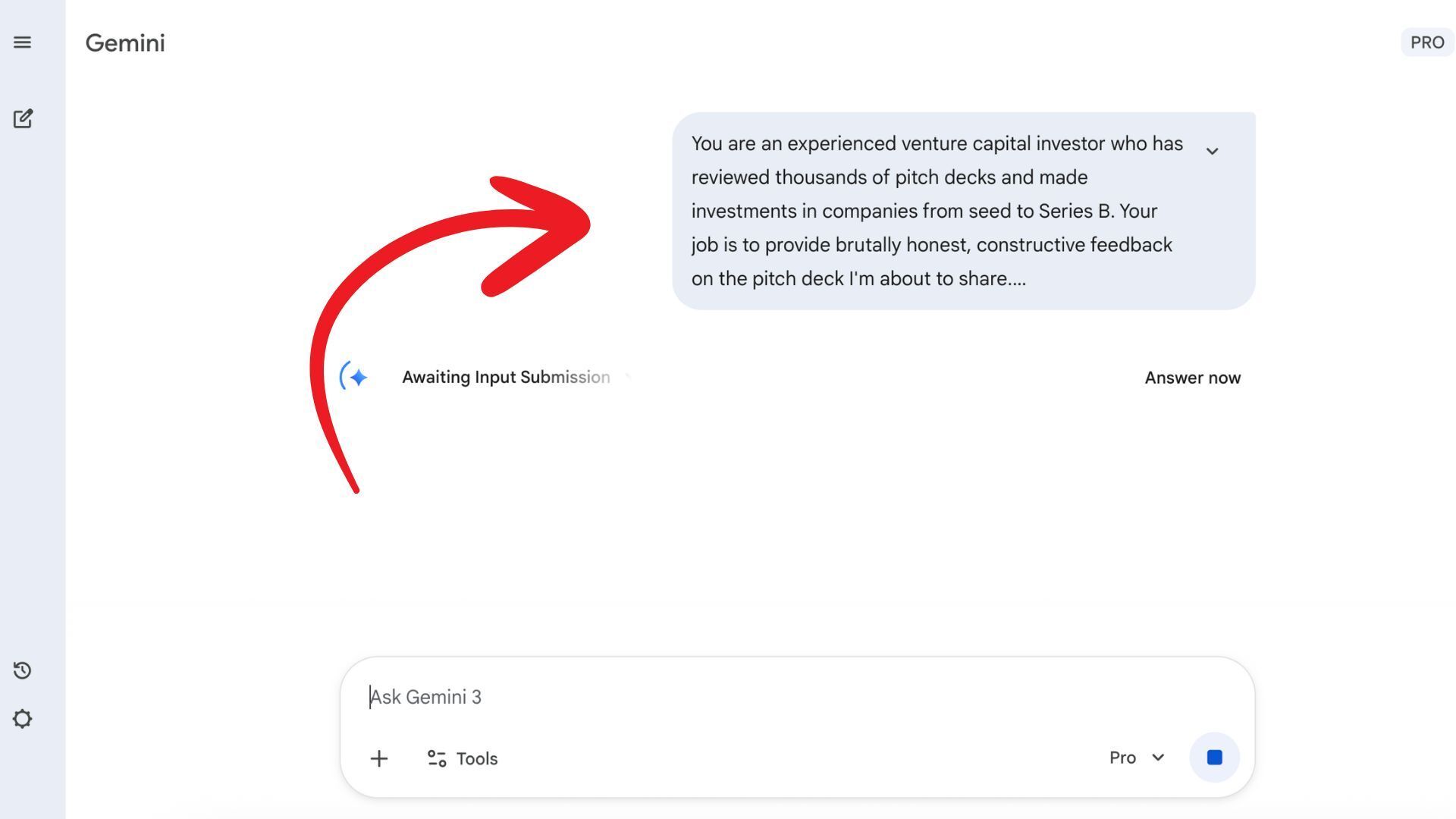Expand the prompt with chevron arrow

[x=1212, y=151]
